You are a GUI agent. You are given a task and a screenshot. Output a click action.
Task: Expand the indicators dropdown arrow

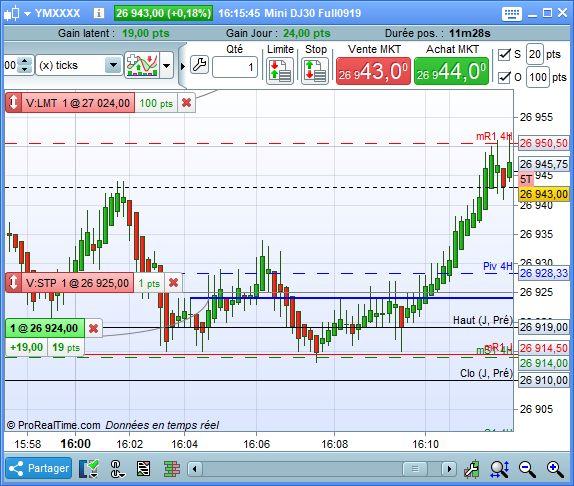[x=167, y=66]
